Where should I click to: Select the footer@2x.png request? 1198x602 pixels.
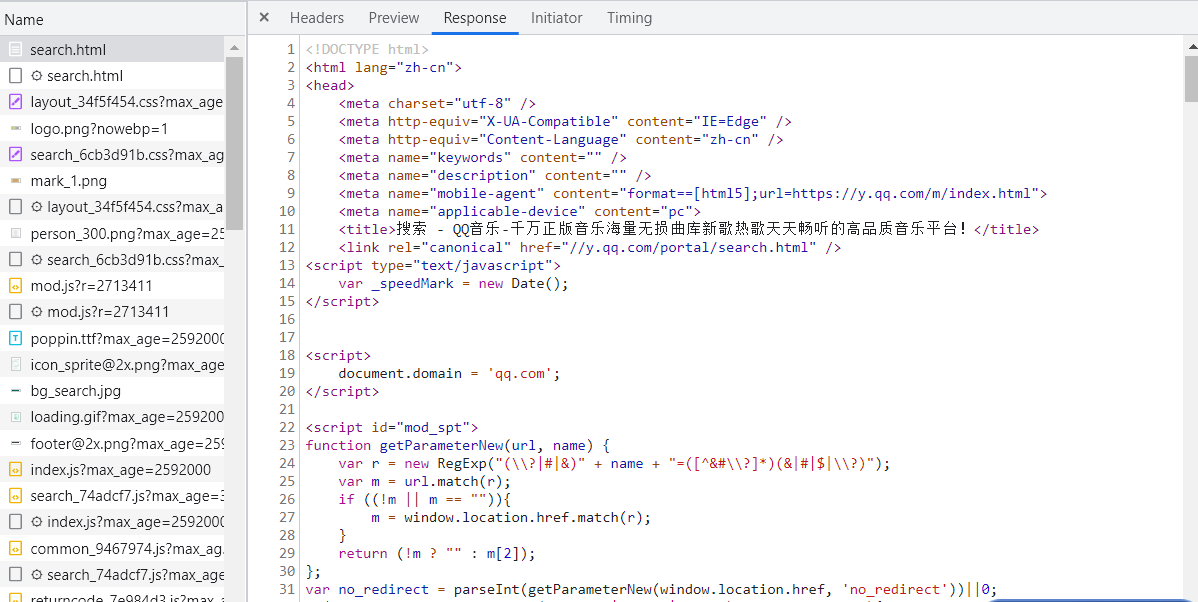pos(112,443)
